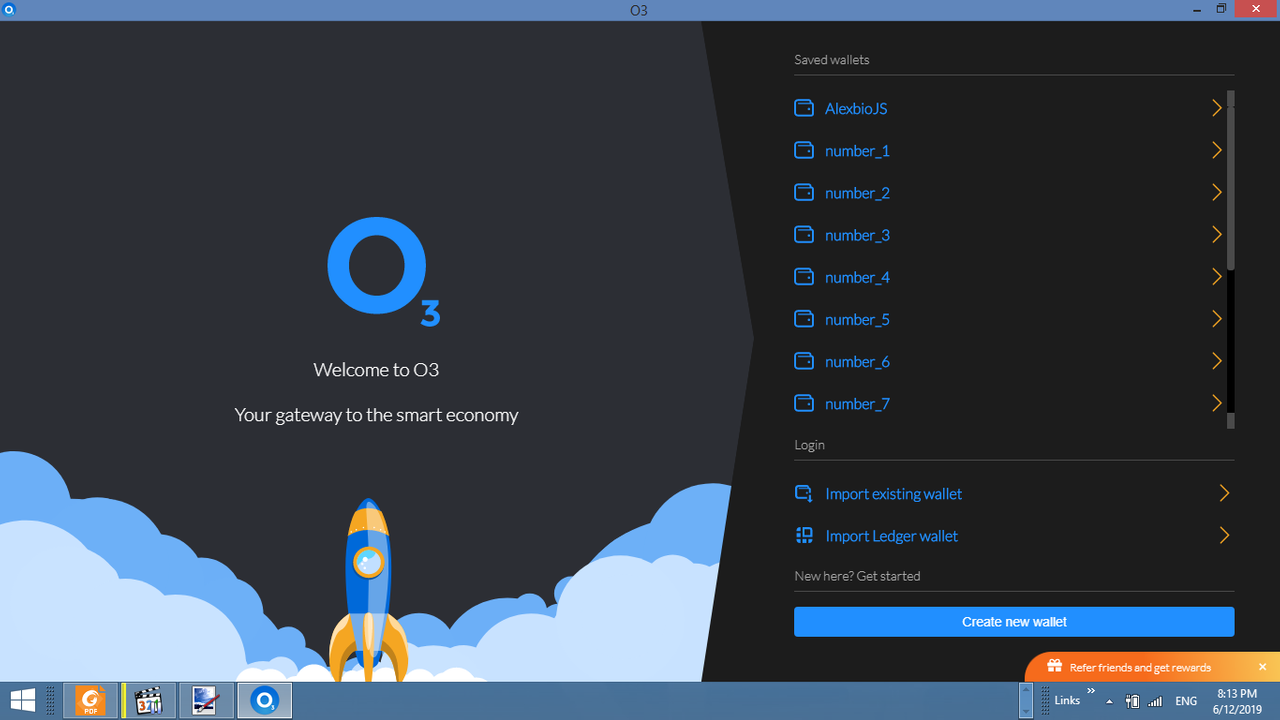The image size is (1280, 720).
Task: Click 'Your gateway to the smart economy' text
Action: [376, 415]
